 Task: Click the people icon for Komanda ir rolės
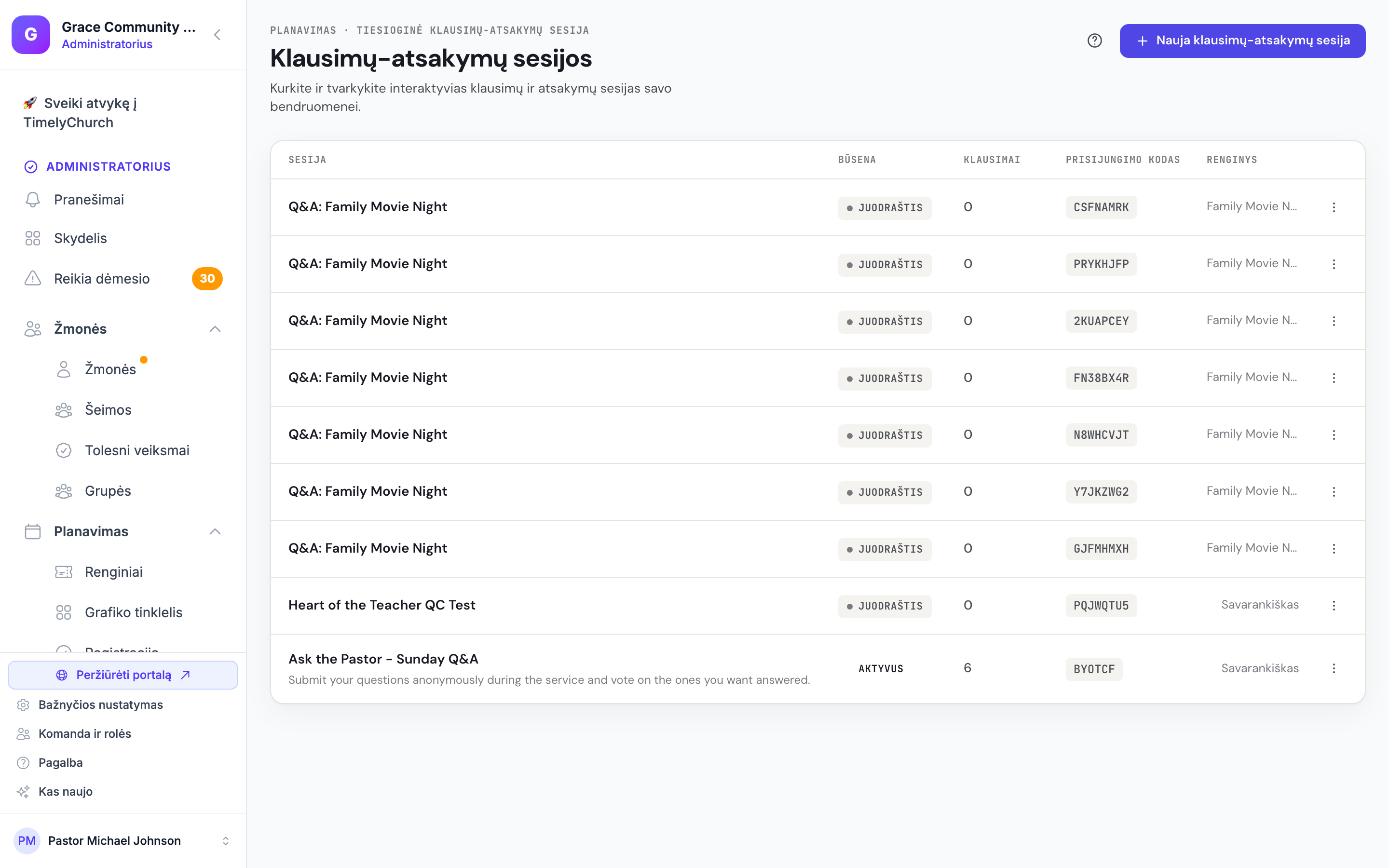pyautogui.click(x=23, y=733)
